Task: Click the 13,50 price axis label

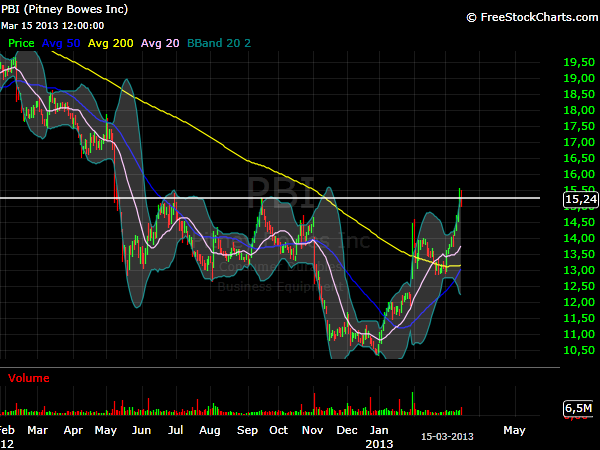Action: point(579,254)
